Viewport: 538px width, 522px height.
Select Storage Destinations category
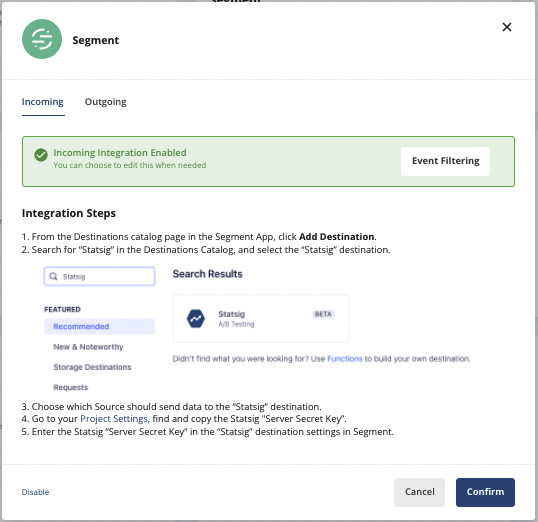(92, 367)
